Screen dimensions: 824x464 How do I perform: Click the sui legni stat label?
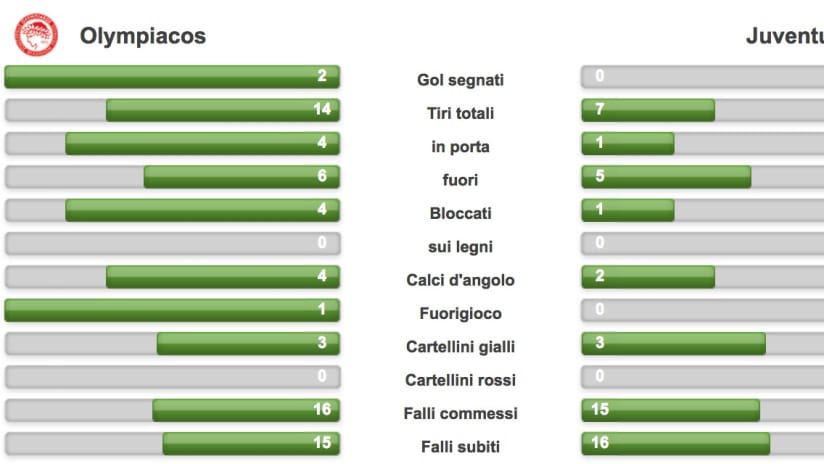point(460,246)
